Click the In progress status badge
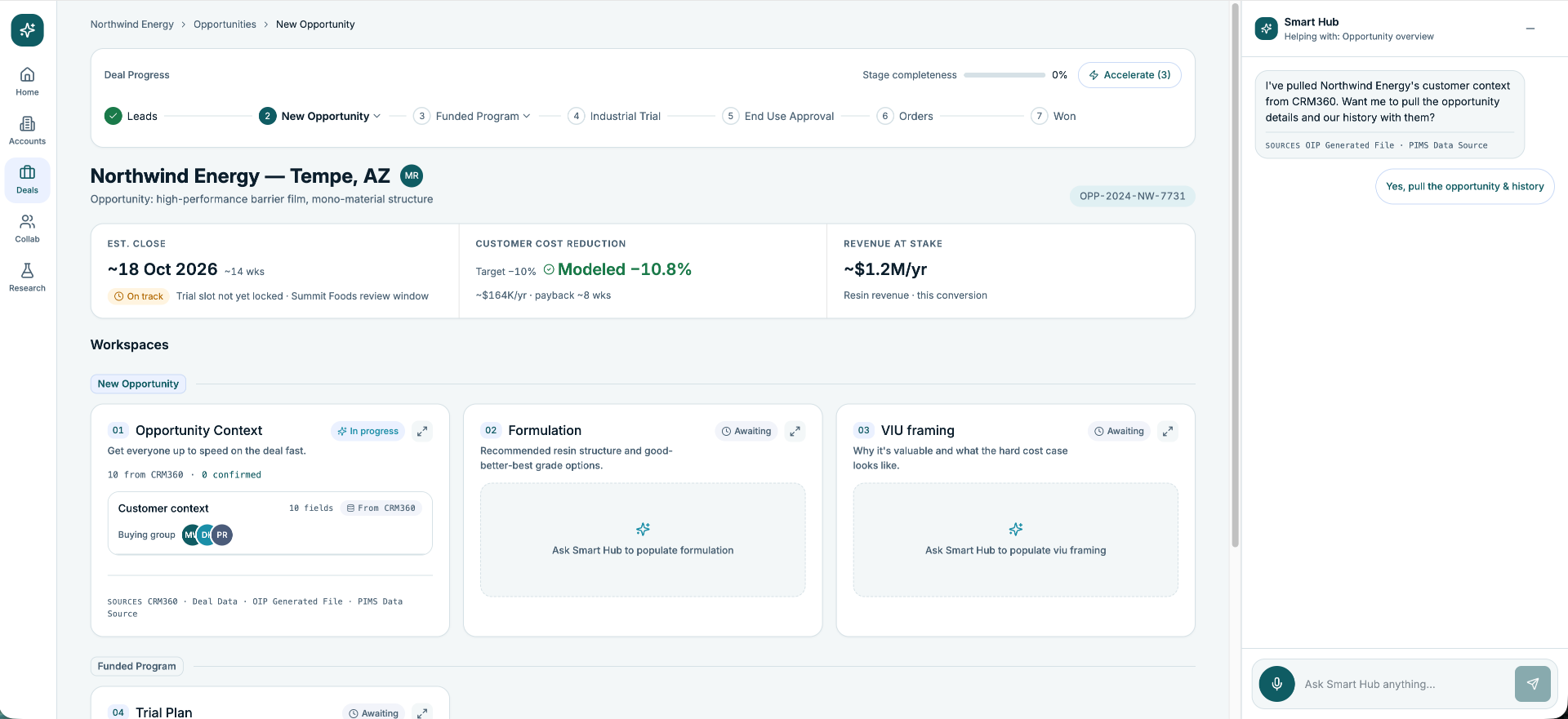 click(x=368, y=431)
